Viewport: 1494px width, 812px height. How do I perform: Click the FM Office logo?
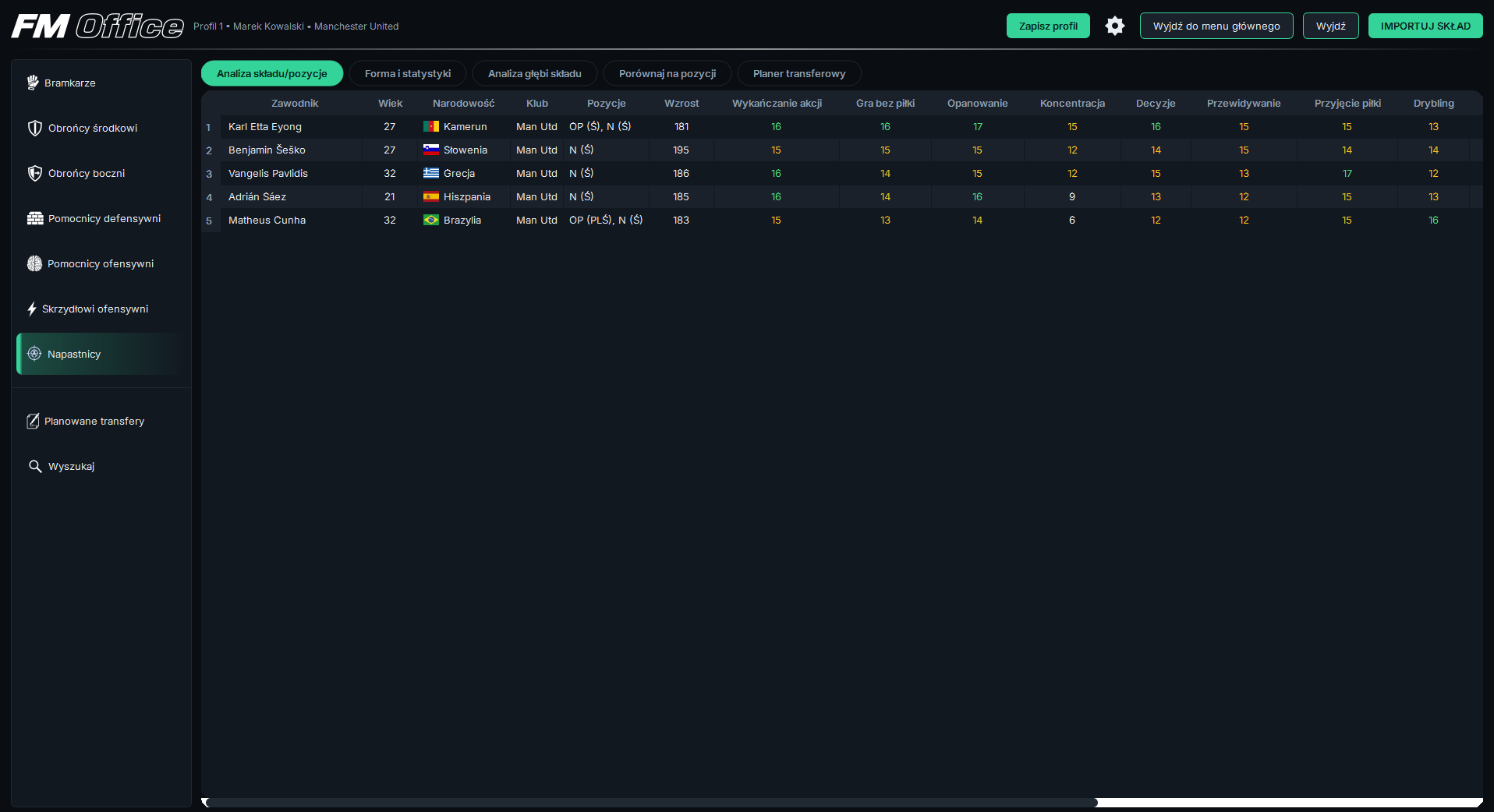tap(97, 26)
